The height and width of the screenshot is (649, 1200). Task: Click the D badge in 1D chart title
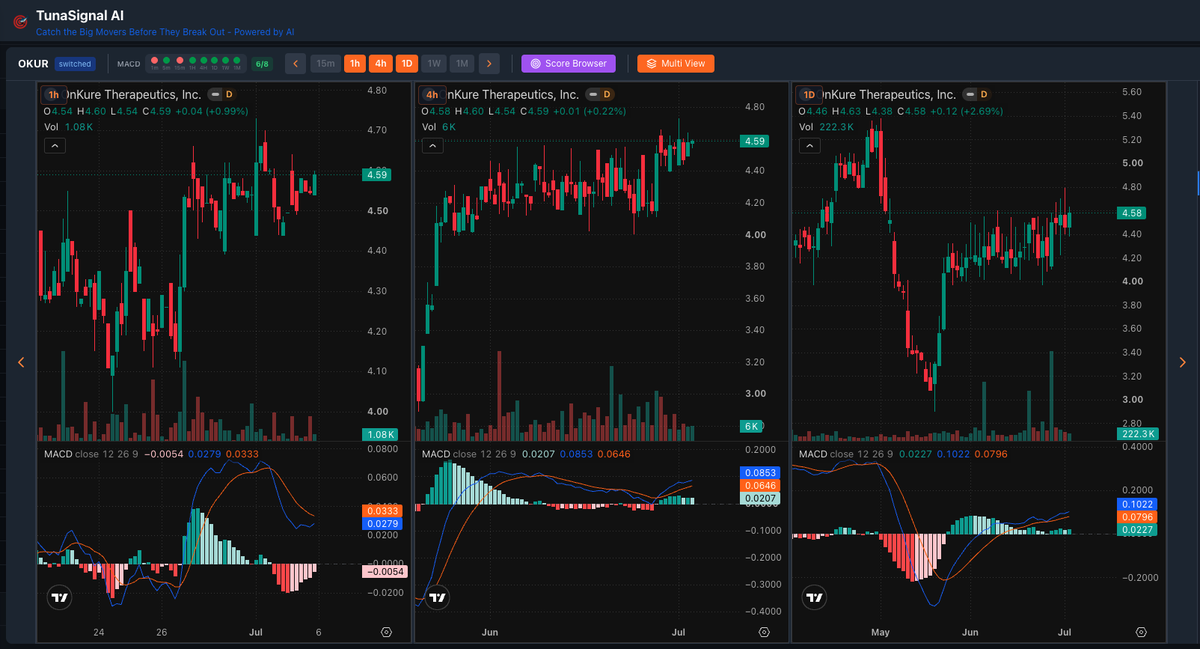tap(984, 94)
